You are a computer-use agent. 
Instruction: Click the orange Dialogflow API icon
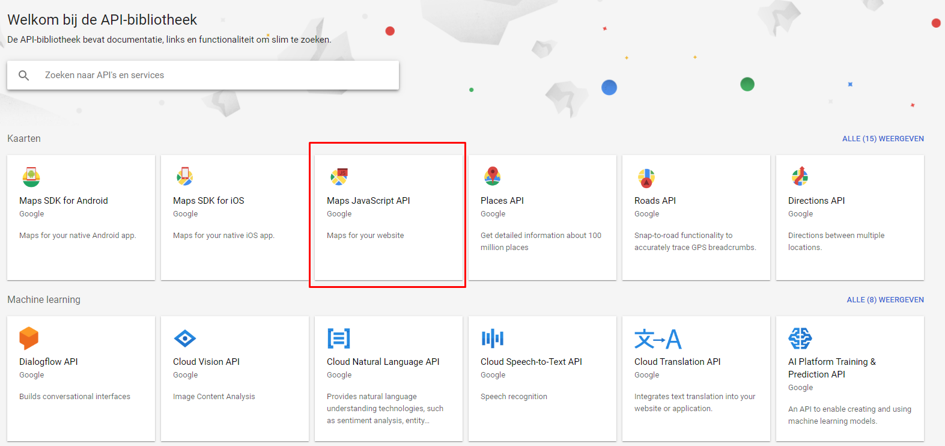30,338
